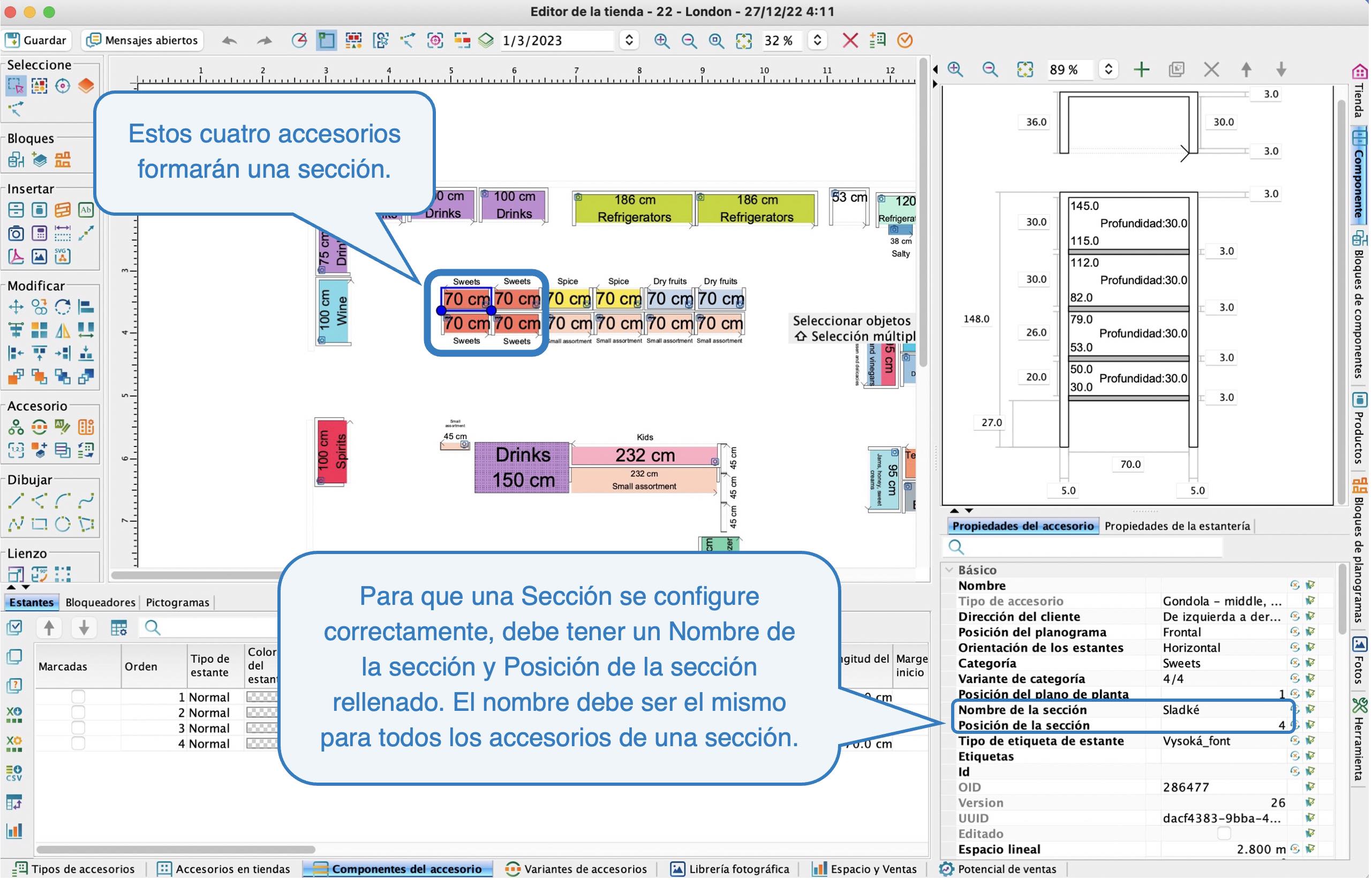1372x880 pixels.
Task: Check the Marcadas box for shelf row 2
Action: [78, 714]
